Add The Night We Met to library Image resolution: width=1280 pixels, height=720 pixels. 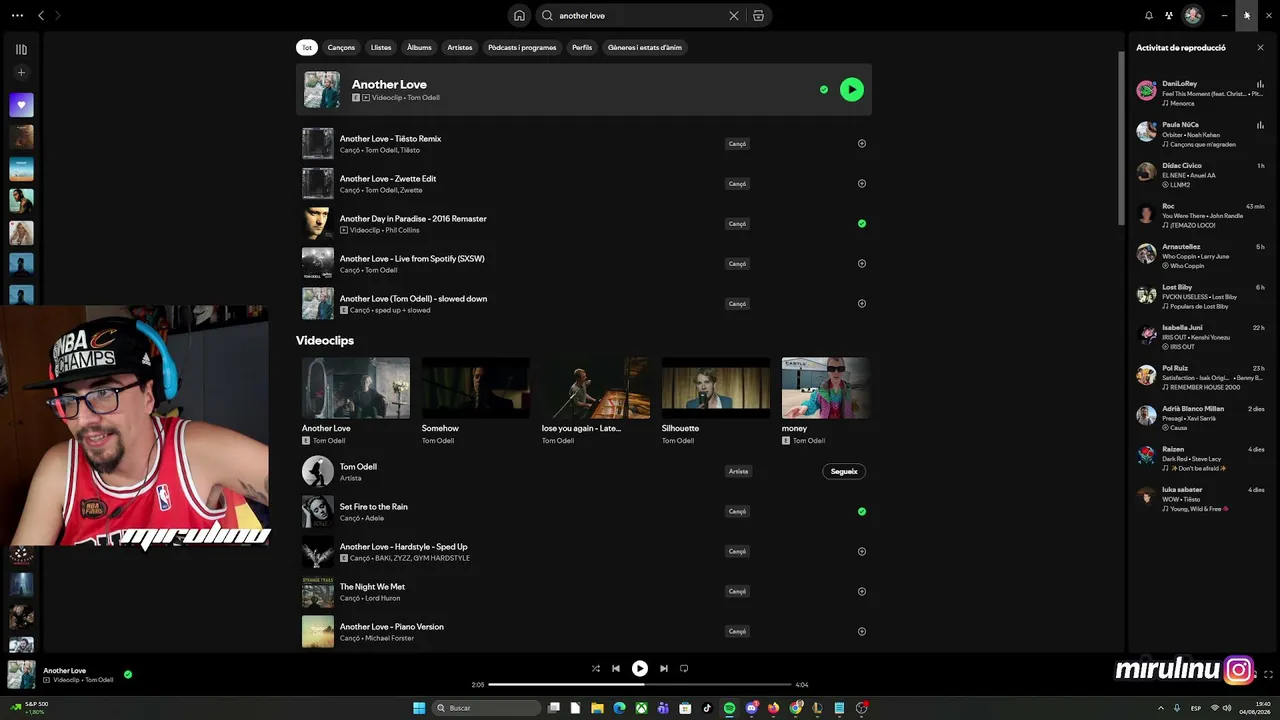pyautogui.click(x=862, y=592)
